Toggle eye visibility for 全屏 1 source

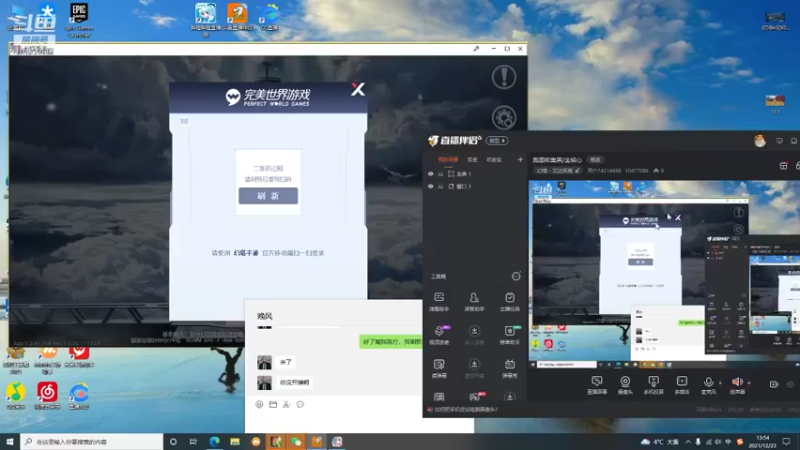pos(431,174)
